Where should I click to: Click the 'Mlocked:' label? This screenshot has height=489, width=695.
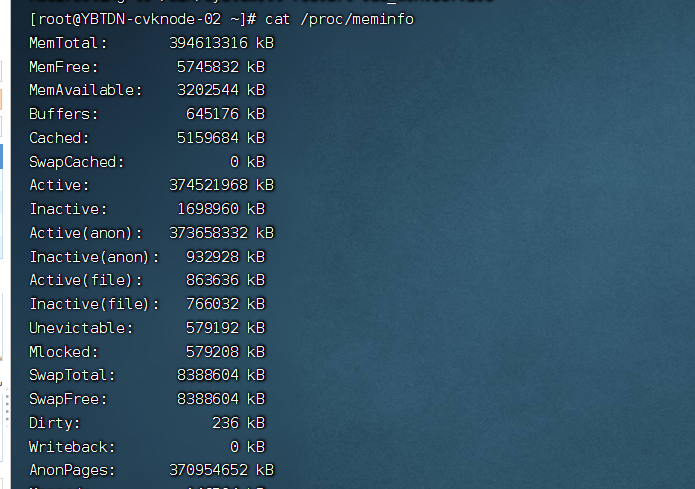64,352
